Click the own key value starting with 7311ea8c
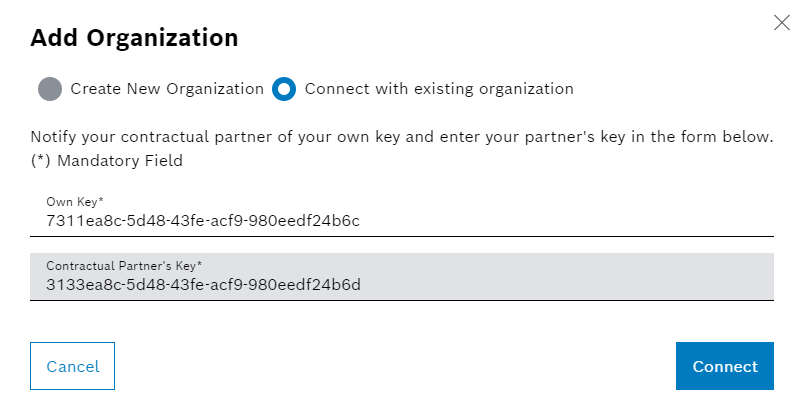 (x=203, y=221)
